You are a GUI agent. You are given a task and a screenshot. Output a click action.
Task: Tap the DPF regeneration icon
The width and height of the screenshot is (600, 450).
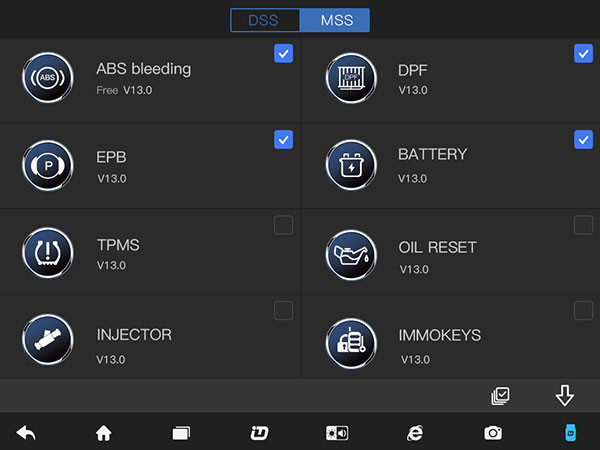pos(351,78)
